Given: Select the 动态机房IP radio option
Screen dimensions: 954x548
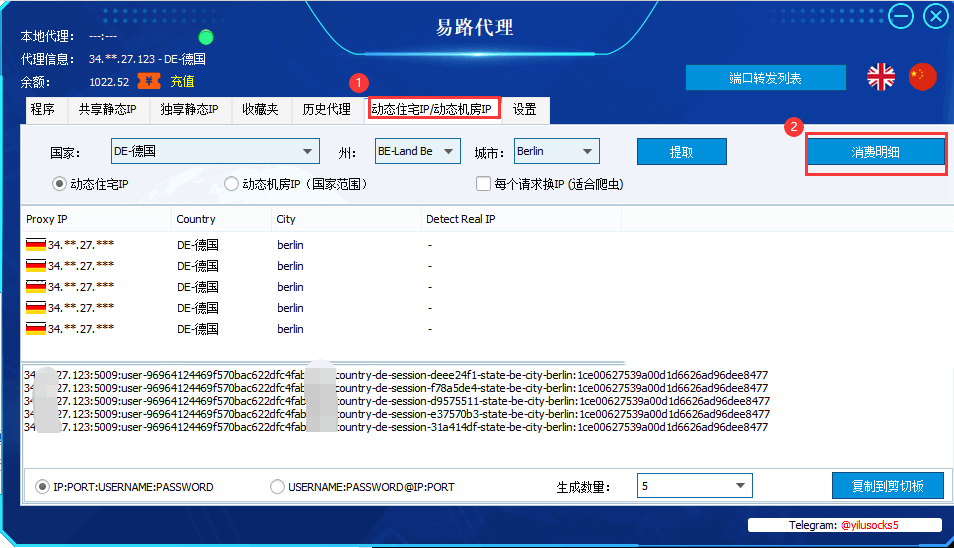Looking at the screenshot, I should pyautogui.click(x=231, y=184).
